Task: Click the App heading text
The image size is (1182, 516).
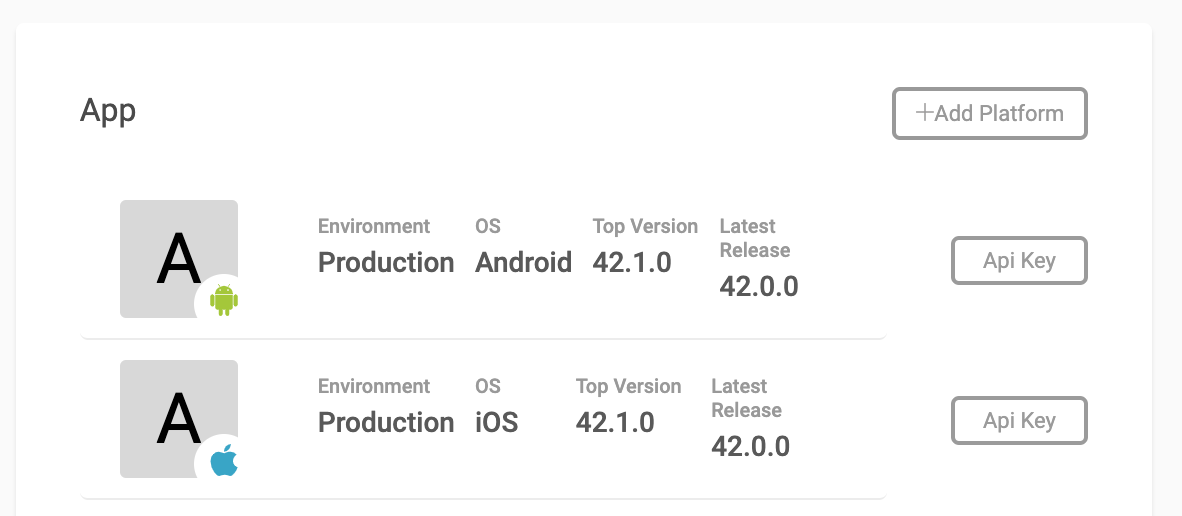Action: (108, 111)
